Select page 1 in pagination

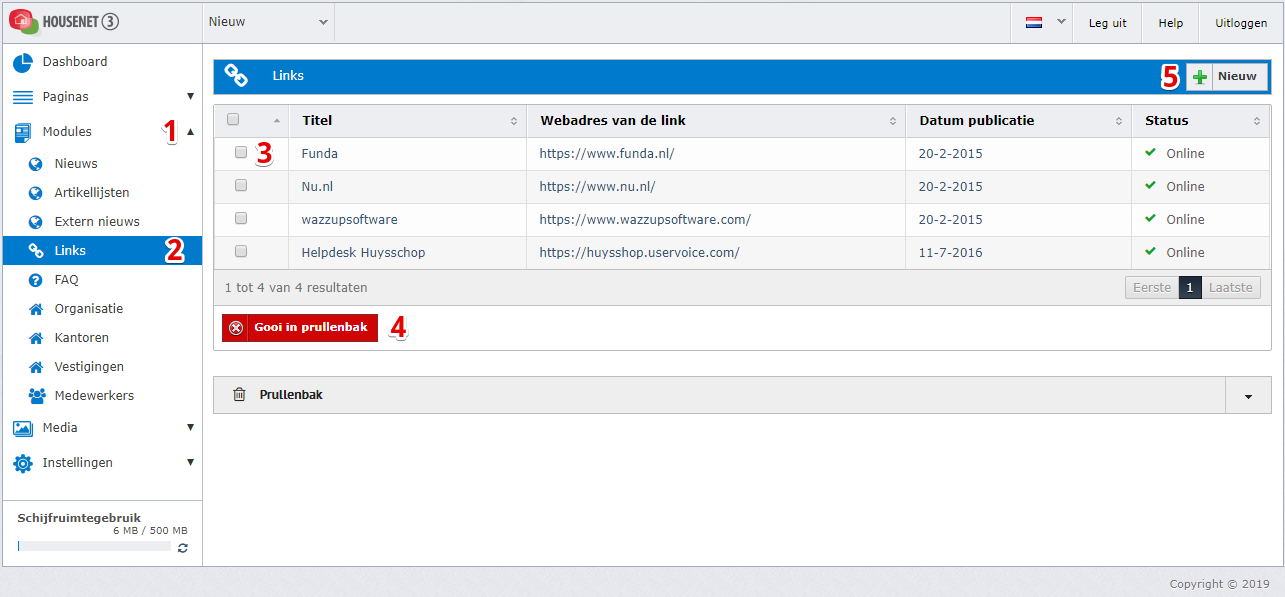(1190, 287)
